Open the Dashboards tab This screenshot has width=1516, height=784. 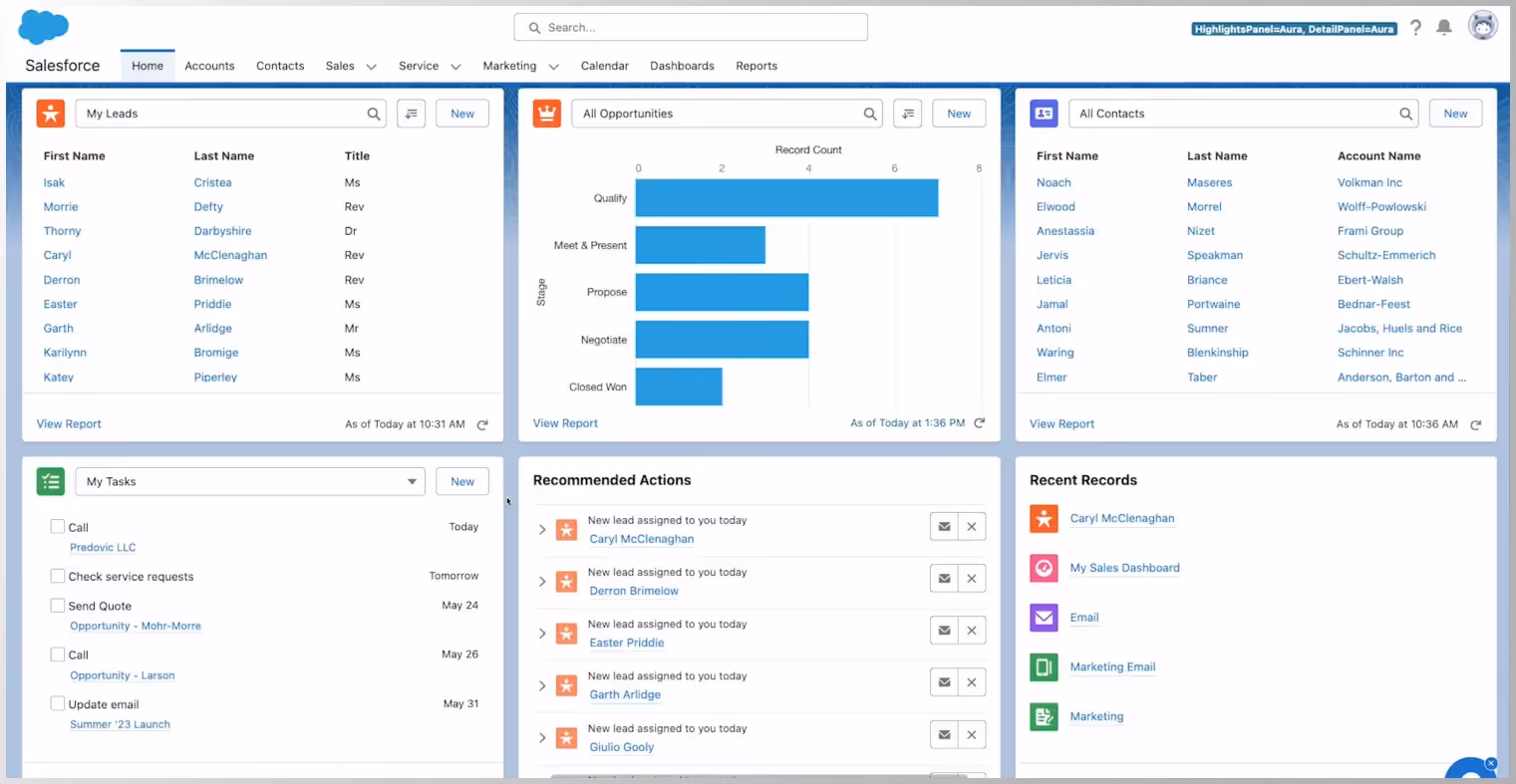(682, 66)
